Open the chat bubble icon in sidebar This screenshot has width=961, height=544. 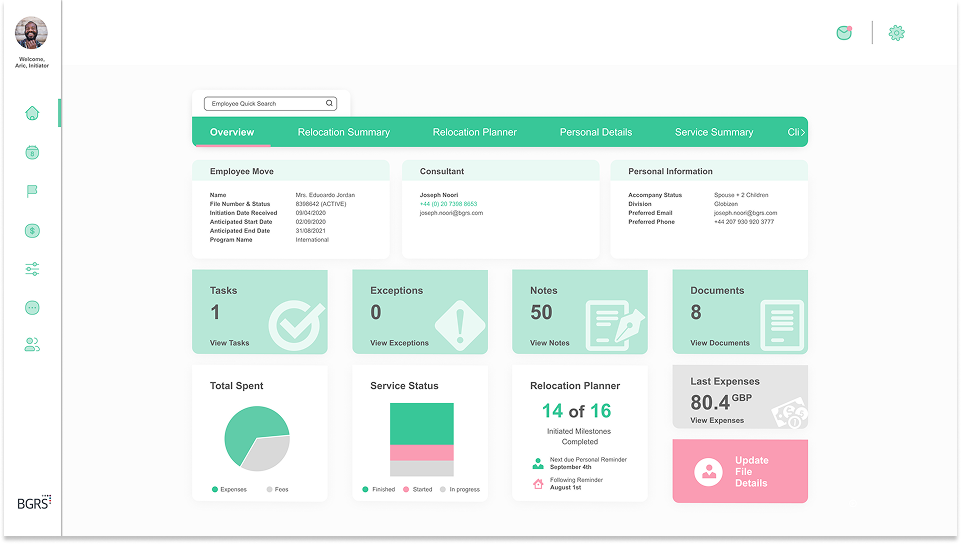pos(32,308)
